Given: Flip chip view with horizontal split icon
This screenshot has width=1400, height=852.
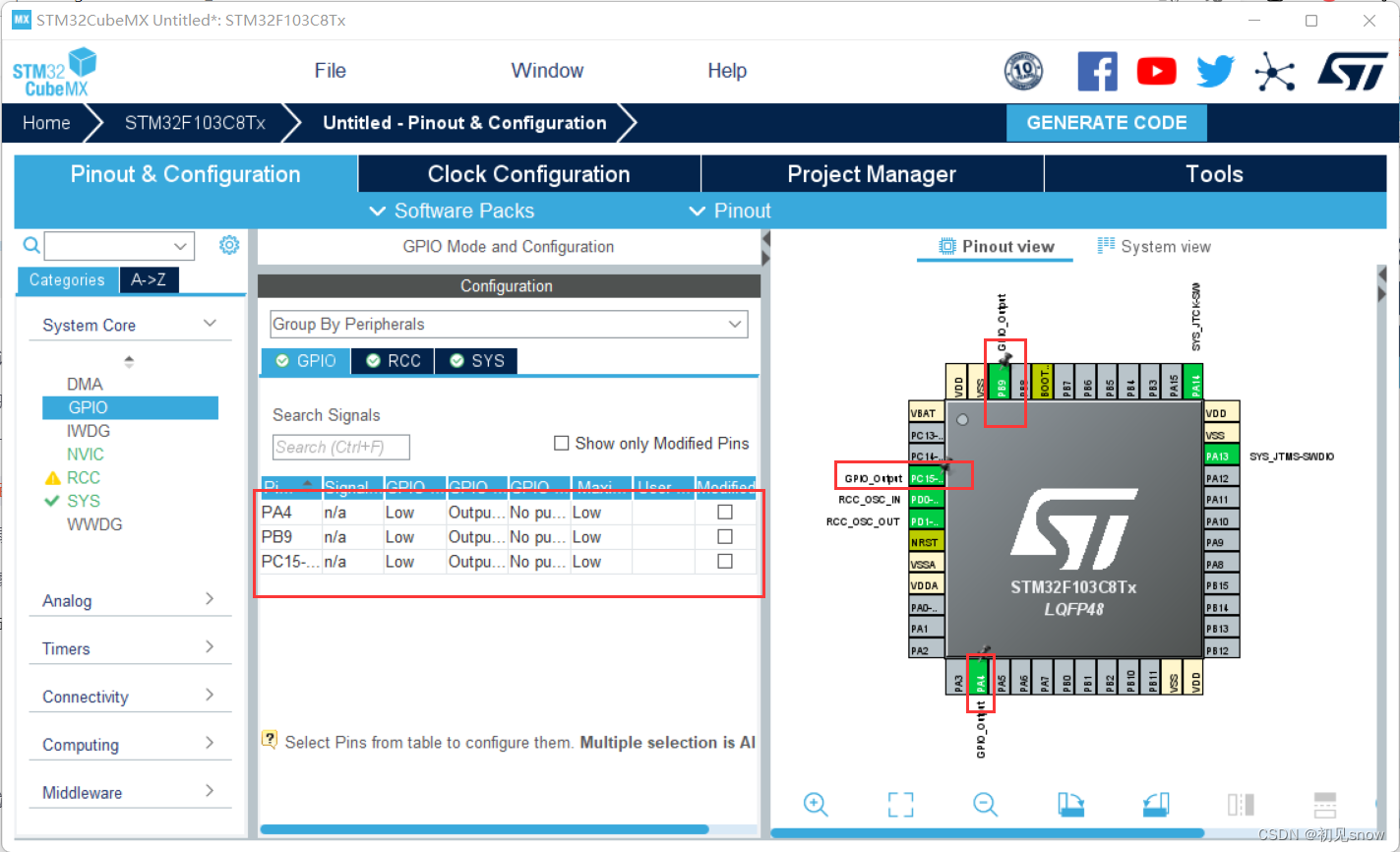Looking at the screenshot, I should click(1325, 804).
